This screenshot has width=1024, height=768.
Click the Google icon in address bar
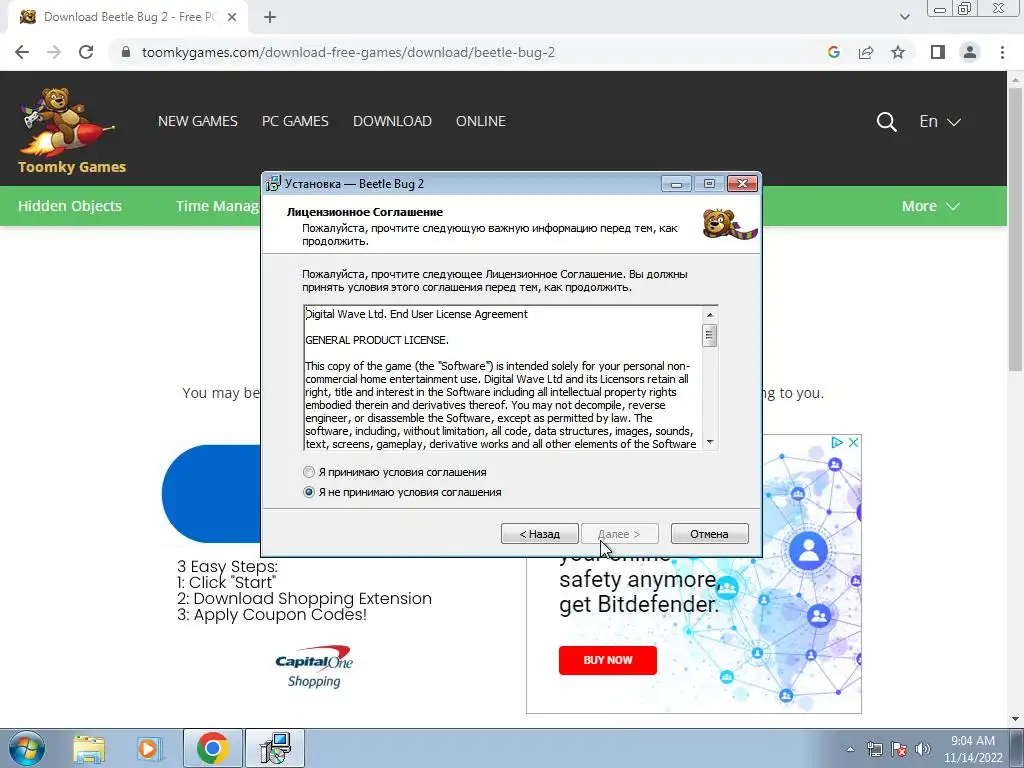833,52
